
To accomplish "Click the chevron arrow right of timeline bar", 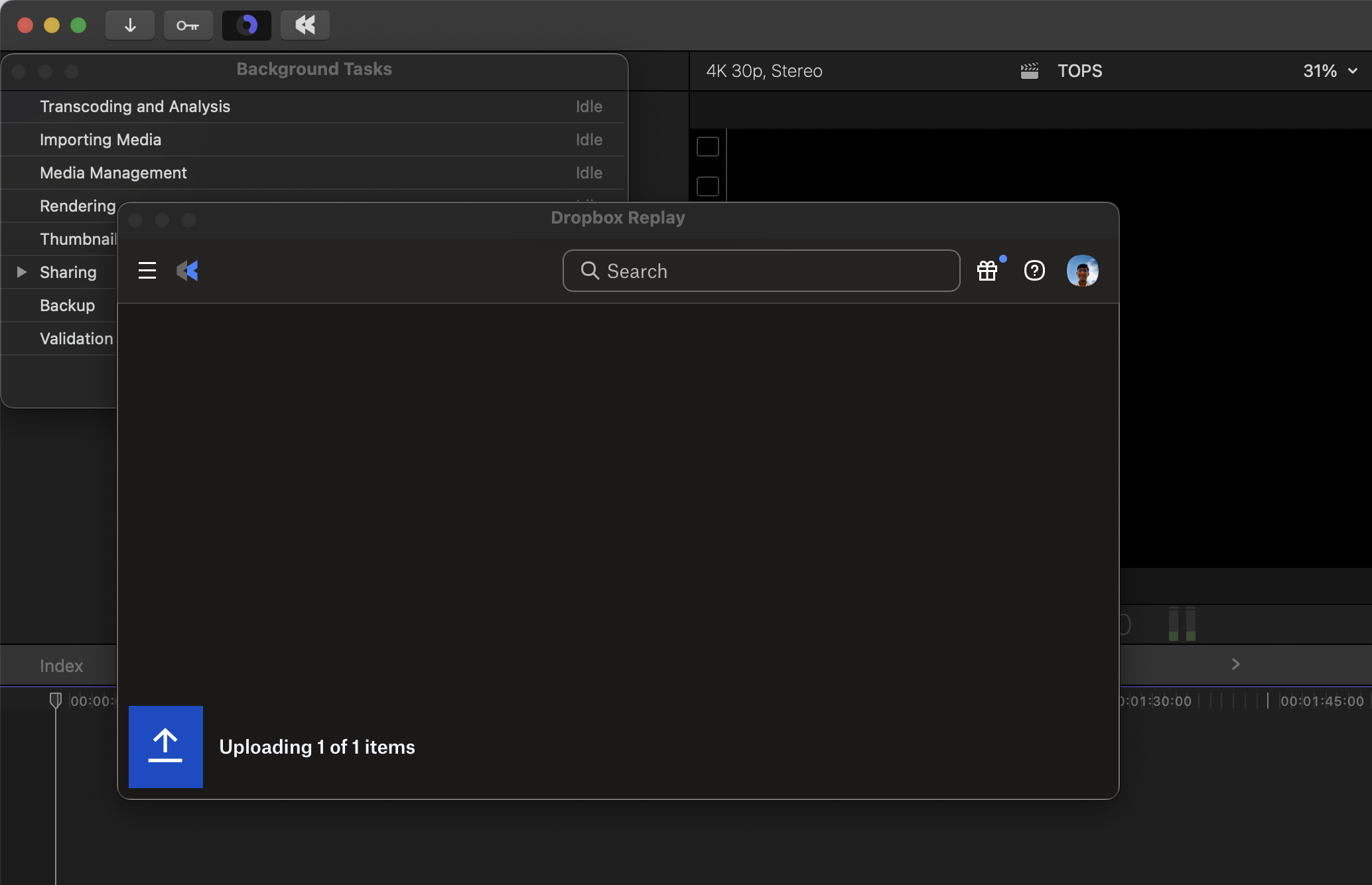I will 1235,664.
